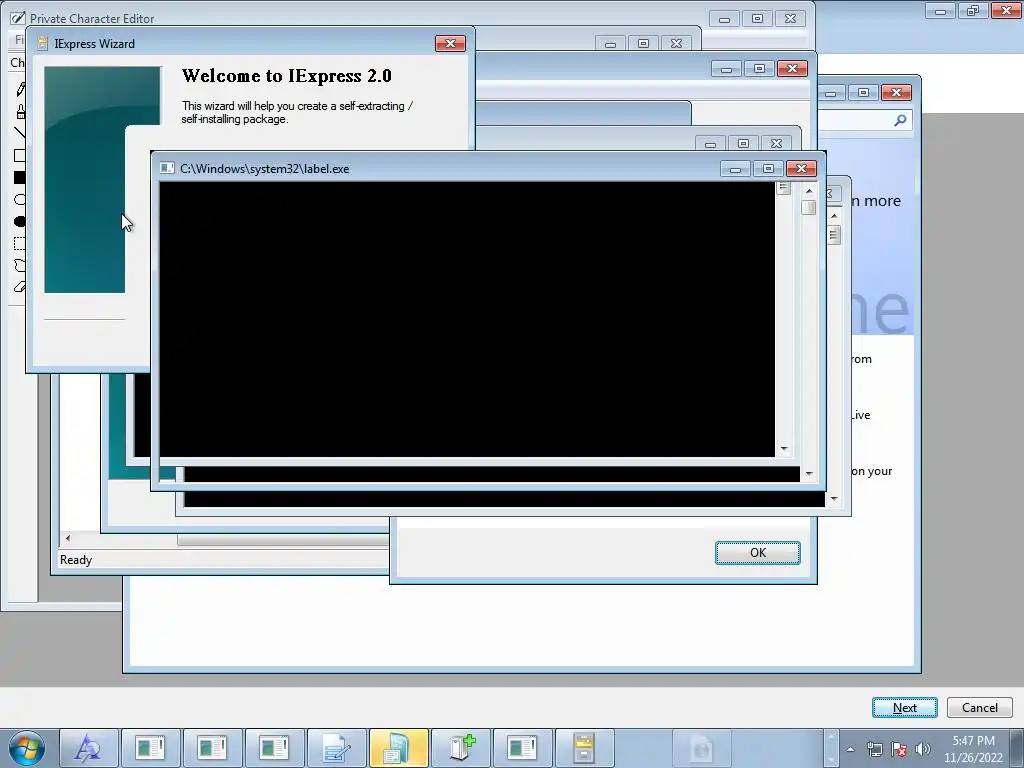1024x768 pixels.
Task: Open the Action Center flag icon
Action: (x=899, y=749)
